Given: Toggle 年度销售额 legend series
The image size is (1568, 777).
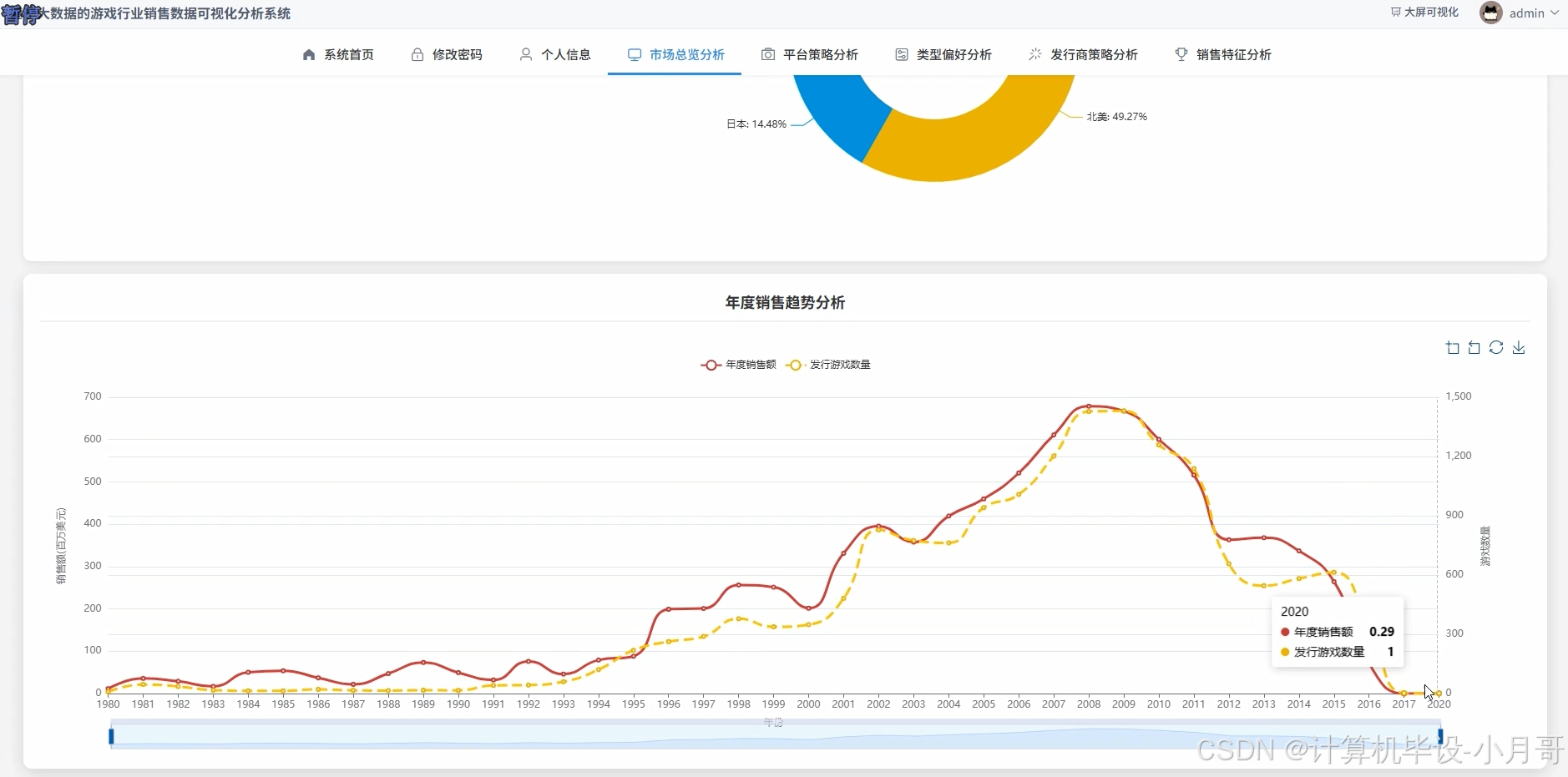Looking at the screenshot, I should [739, 365].
